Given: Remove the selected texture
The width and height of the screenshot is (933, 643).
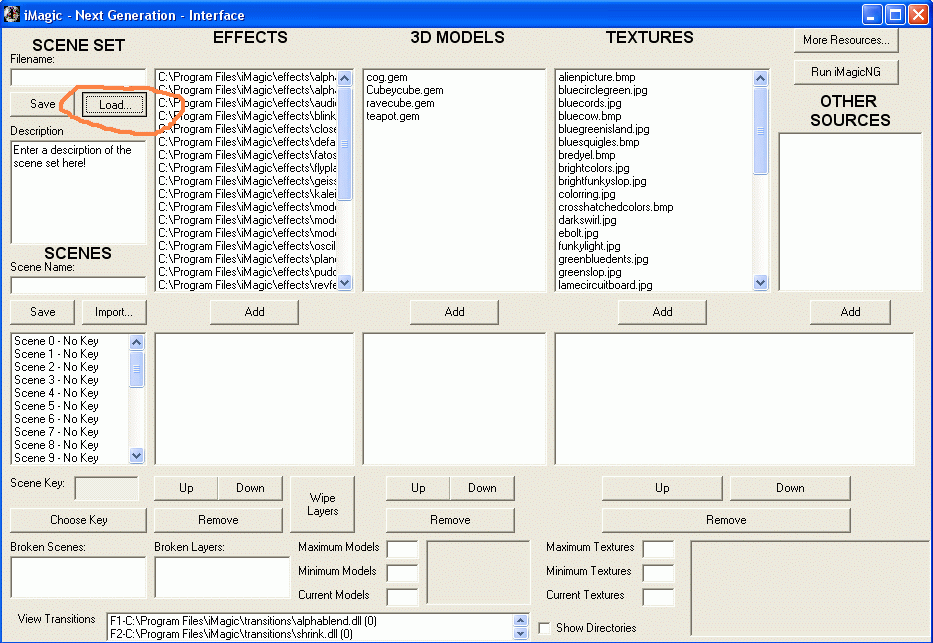Looking at the screenshot, I should [x=726, y=520].
